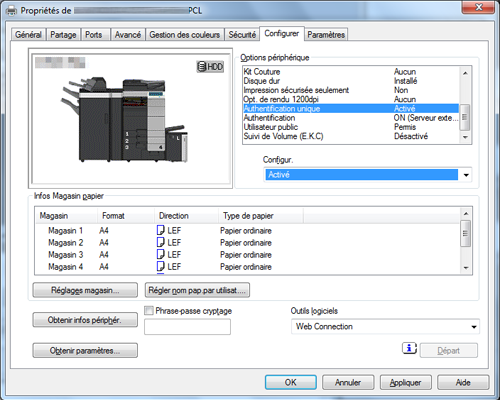This screenshot has height=400, width=500.
Task: Enable the Phrase-passe cryptage checkbox
Action: coord(149,311)
